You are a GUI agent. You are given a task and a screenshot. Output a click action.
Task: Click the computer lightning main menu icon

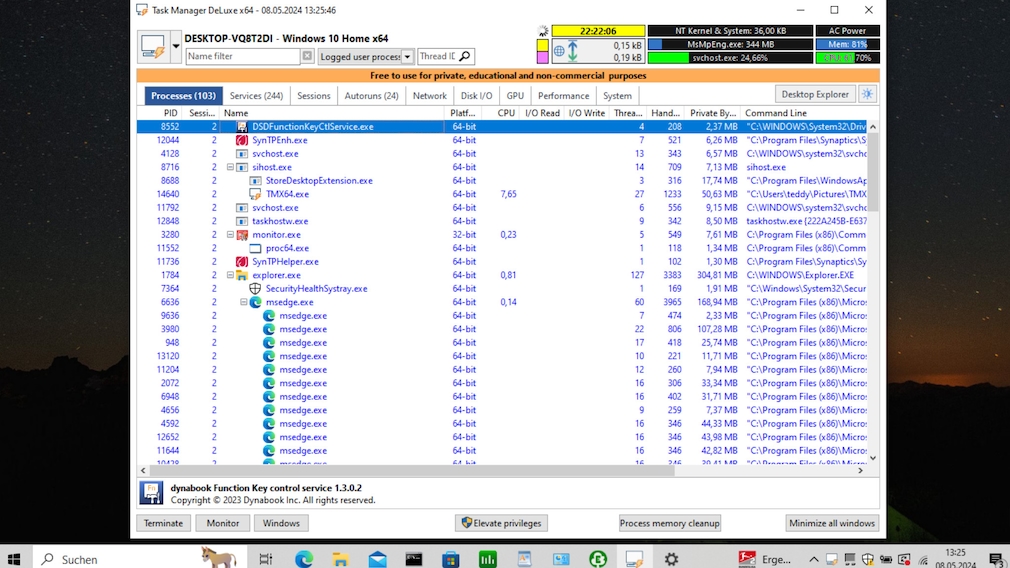pyautogui.click(x=153, y=47)
